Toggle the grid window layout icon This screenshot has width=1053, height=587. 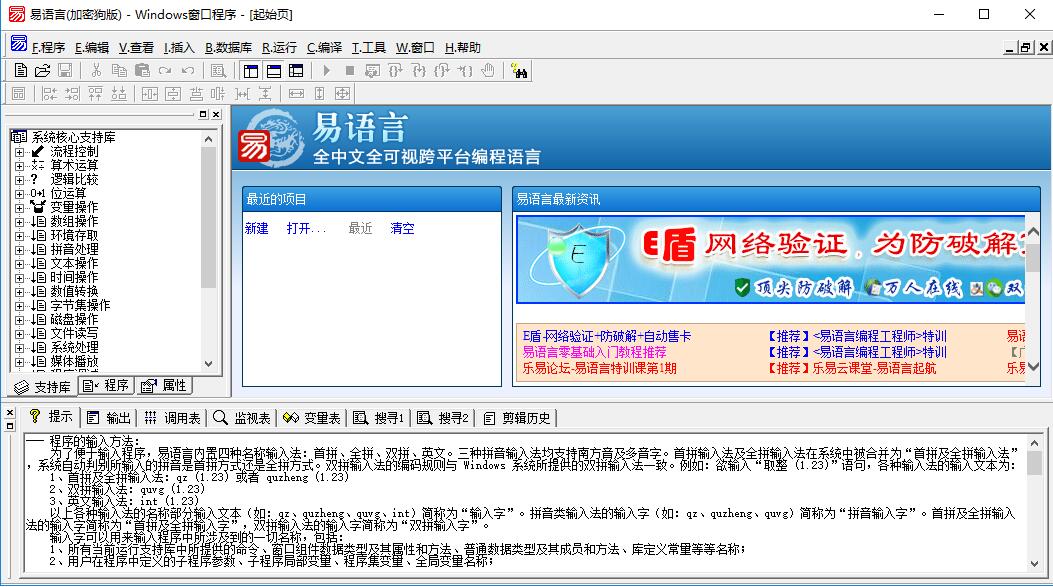tap(294, 70)
